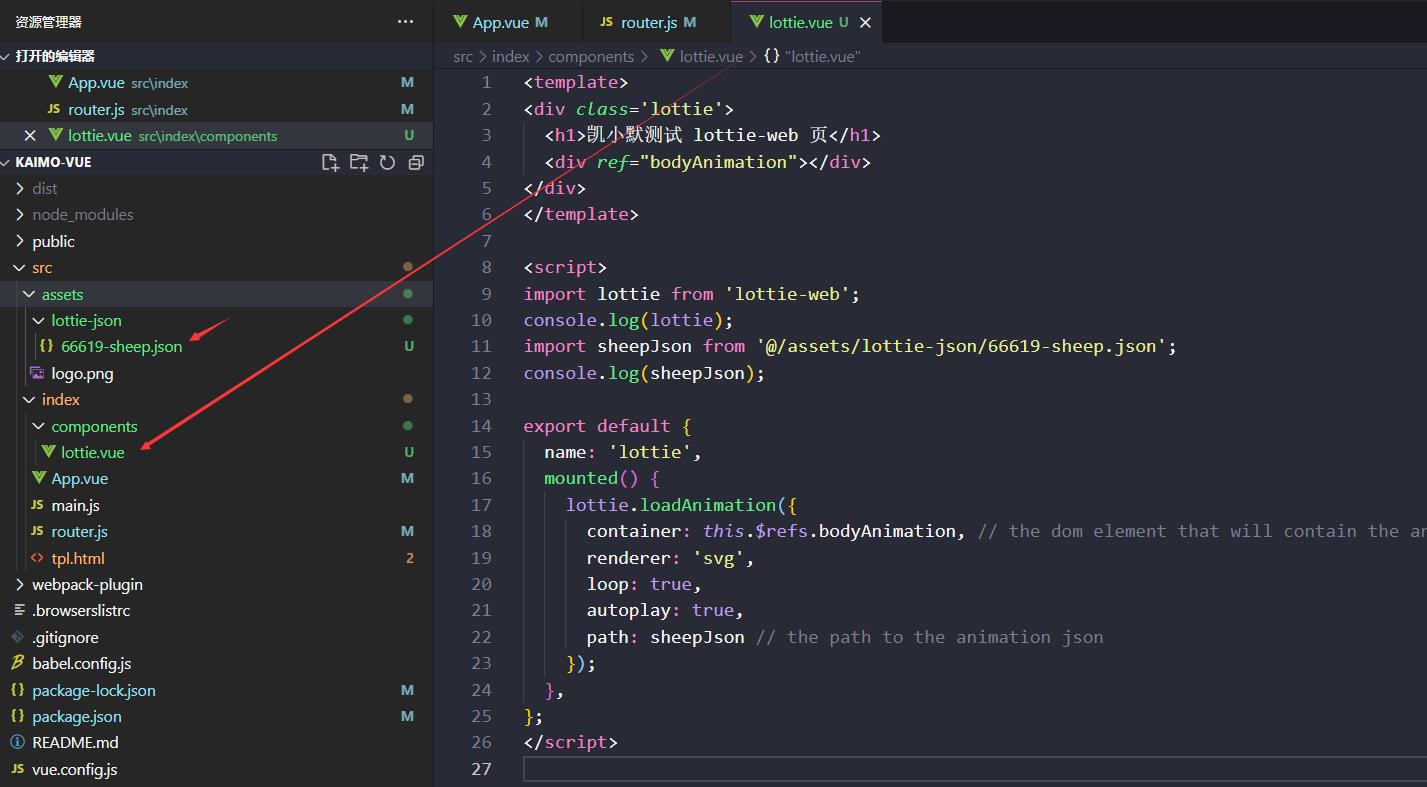Click the bodyAnimation ref attribute value

[718, 162]
